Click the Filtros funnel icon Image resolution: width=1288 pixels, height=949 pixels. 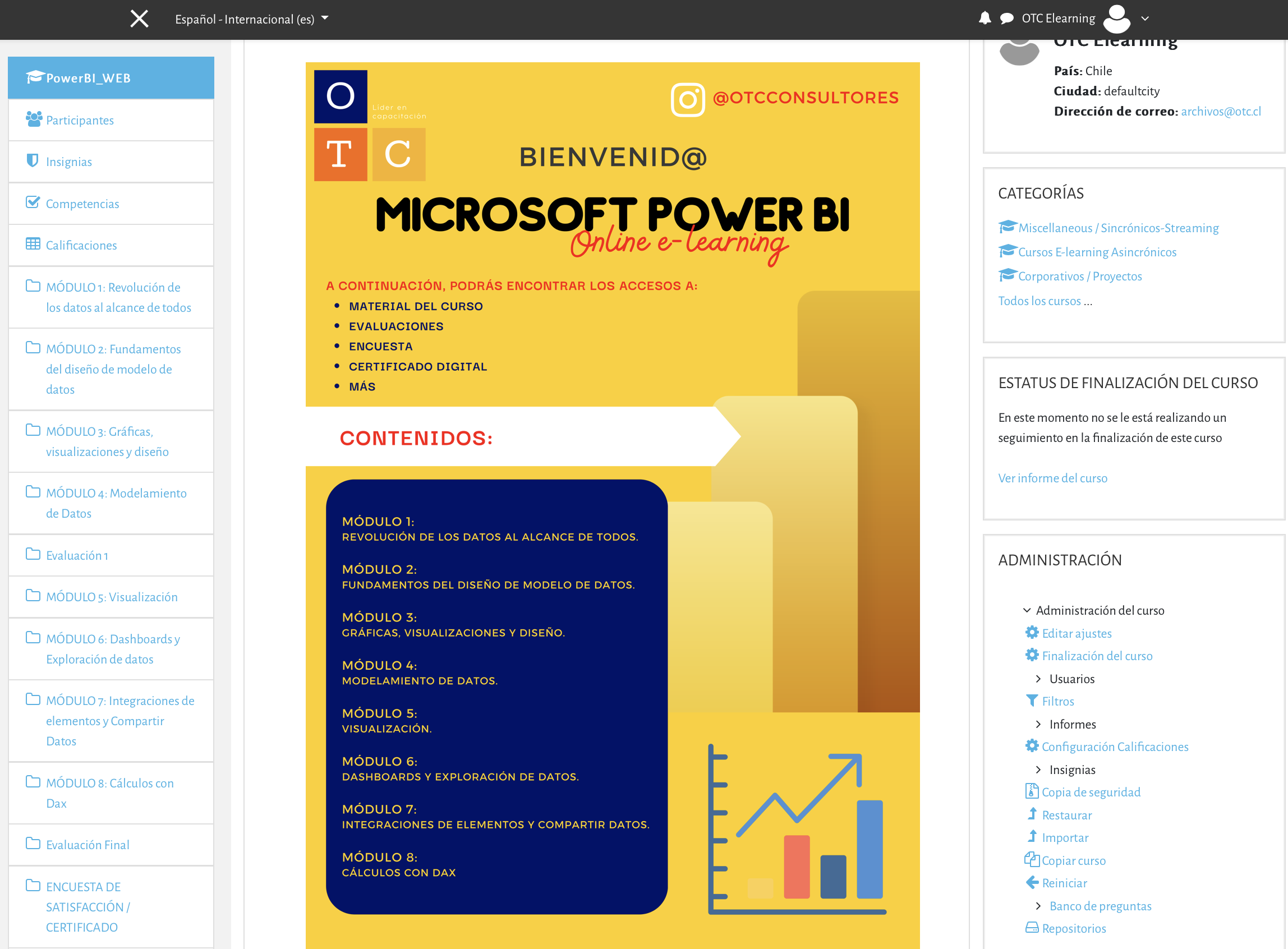tap(1032, 701)
